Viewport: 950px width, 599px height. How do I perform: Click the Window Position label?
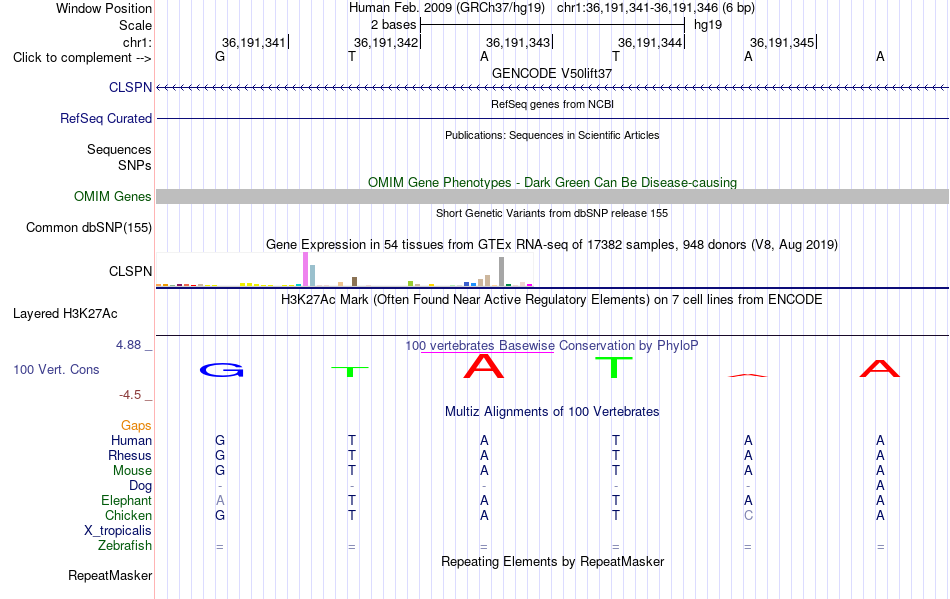coord(104,8)
